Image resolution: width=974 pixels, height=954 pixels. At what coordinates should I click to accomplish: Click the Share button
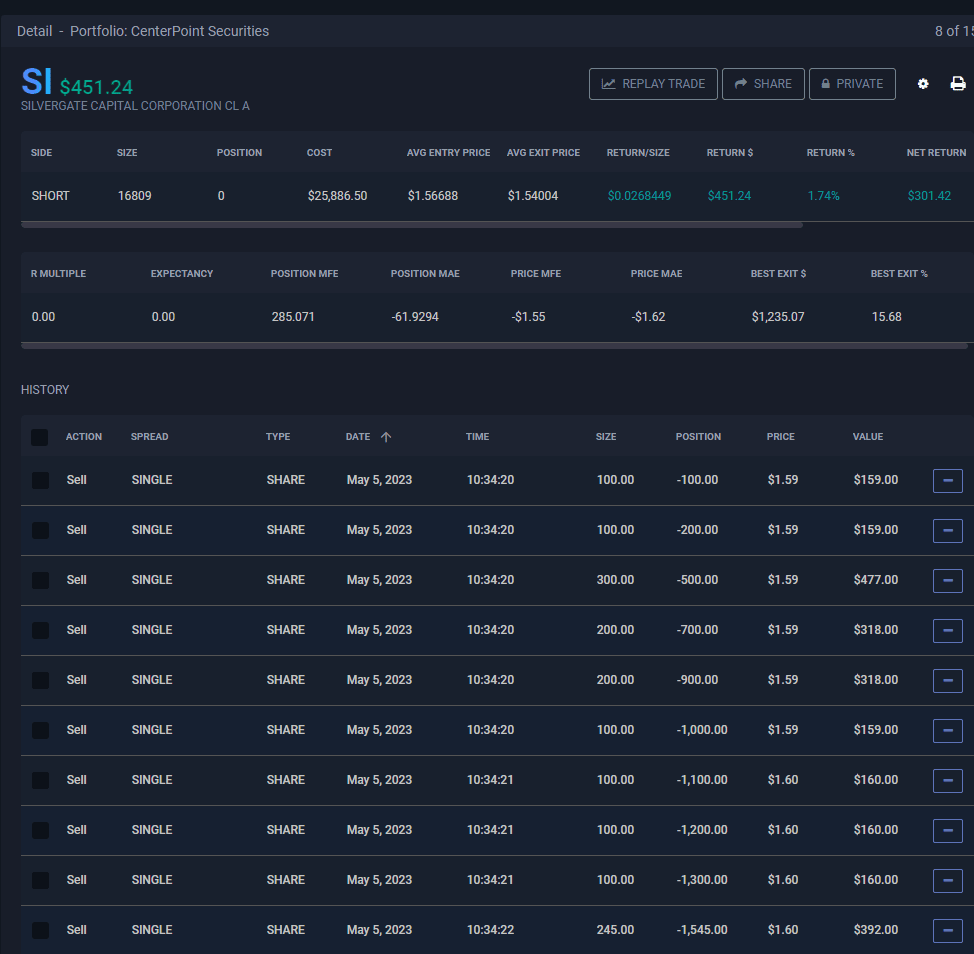click(762, 84)
